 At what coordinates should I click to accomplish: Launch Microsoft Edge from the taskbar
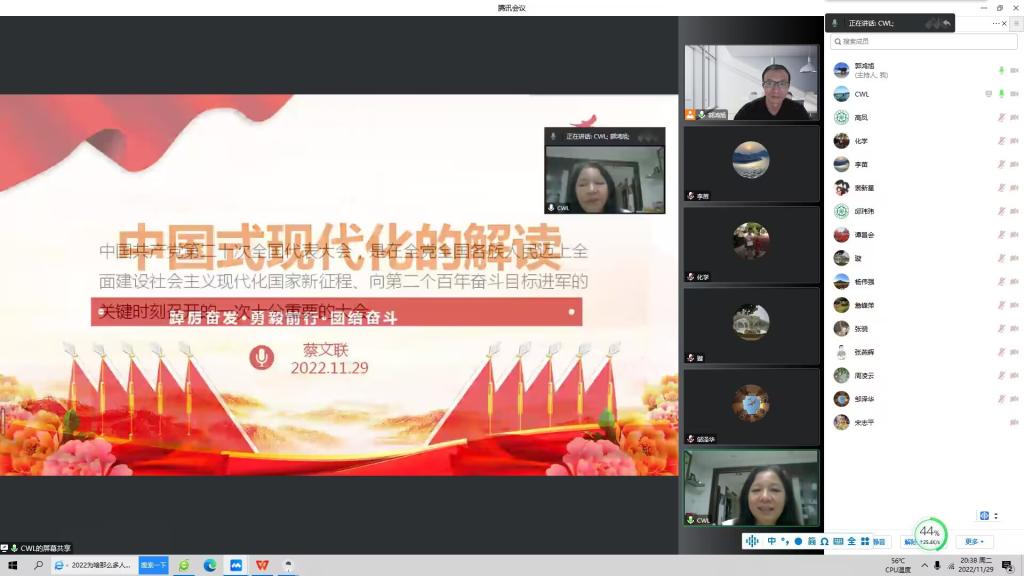click(210, 565)
